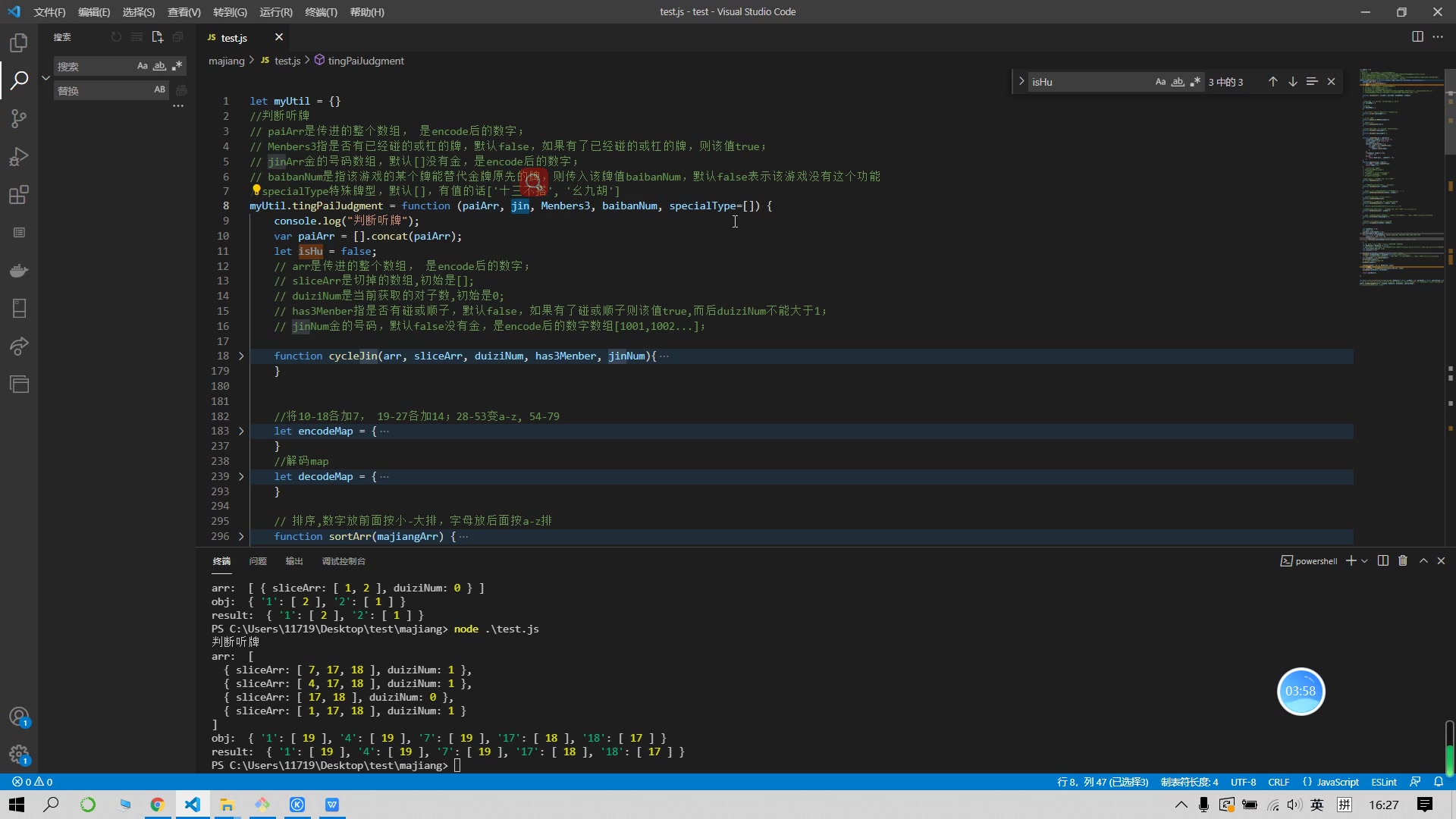The image size is (1456, 819).
Task: Switch to the 调试控制台 panel tab
Action: [344, 561]
